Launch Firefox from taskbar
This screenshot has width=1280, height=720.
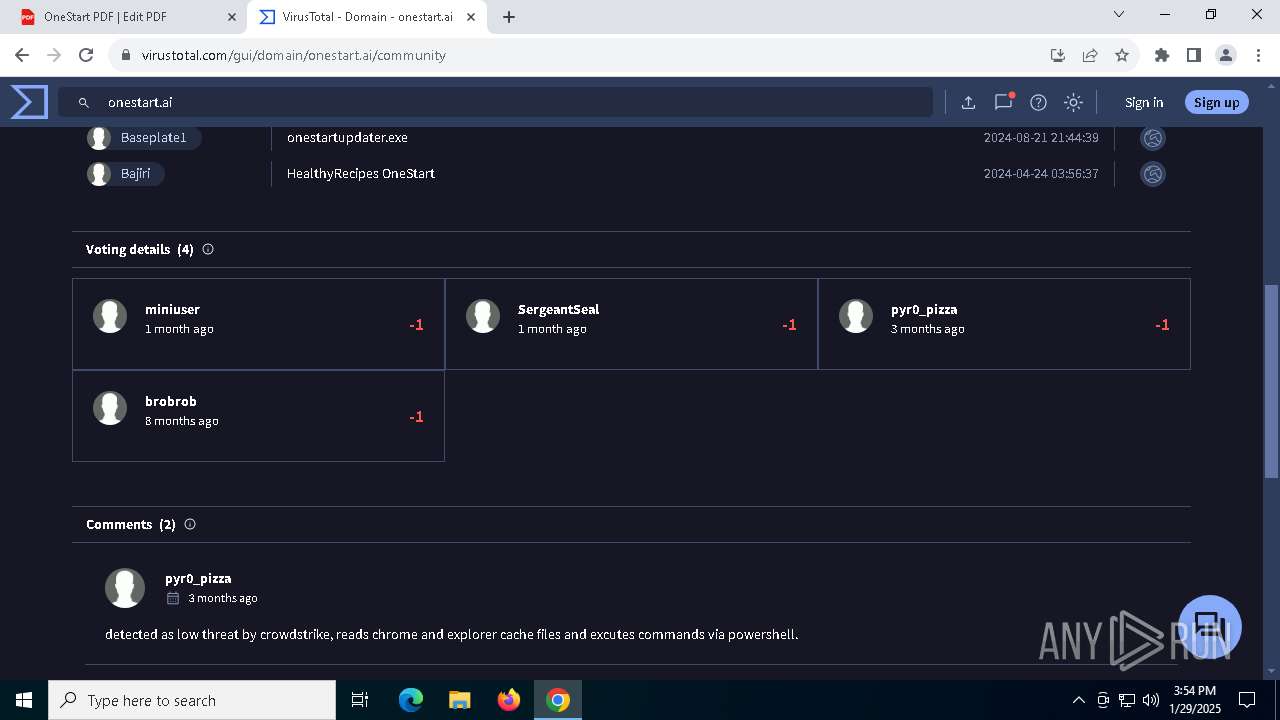click(x=509, y=700)
